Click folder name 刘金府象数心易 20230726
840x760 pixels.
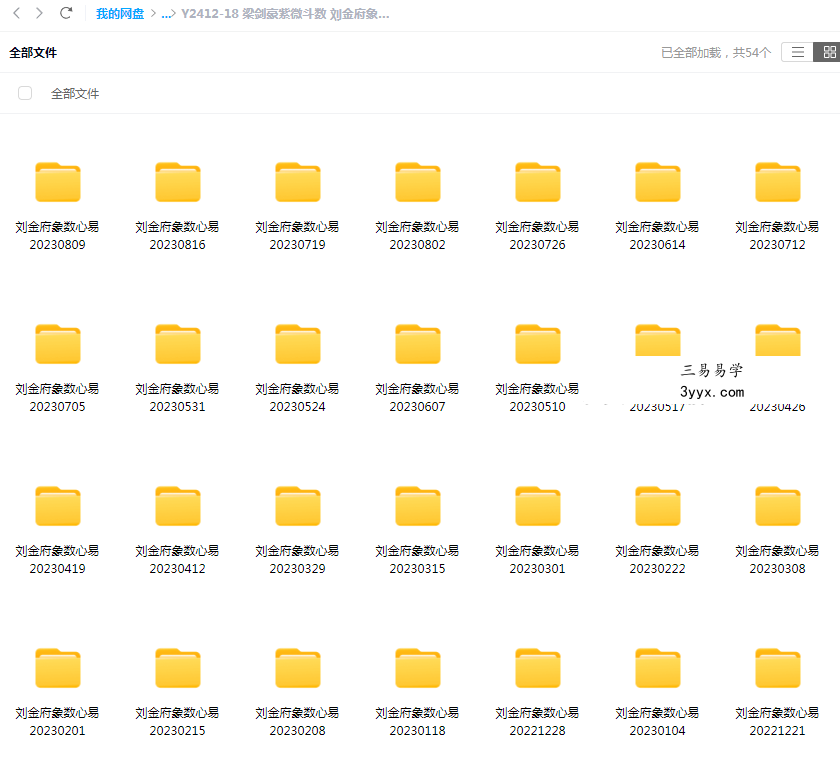(x=537, y=236)
